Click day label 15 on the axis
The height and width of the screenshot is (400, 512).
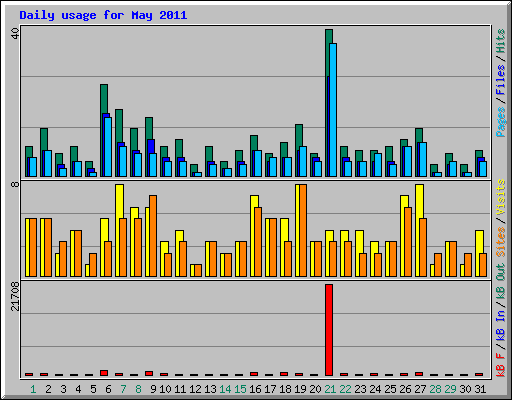coord(240,389)
